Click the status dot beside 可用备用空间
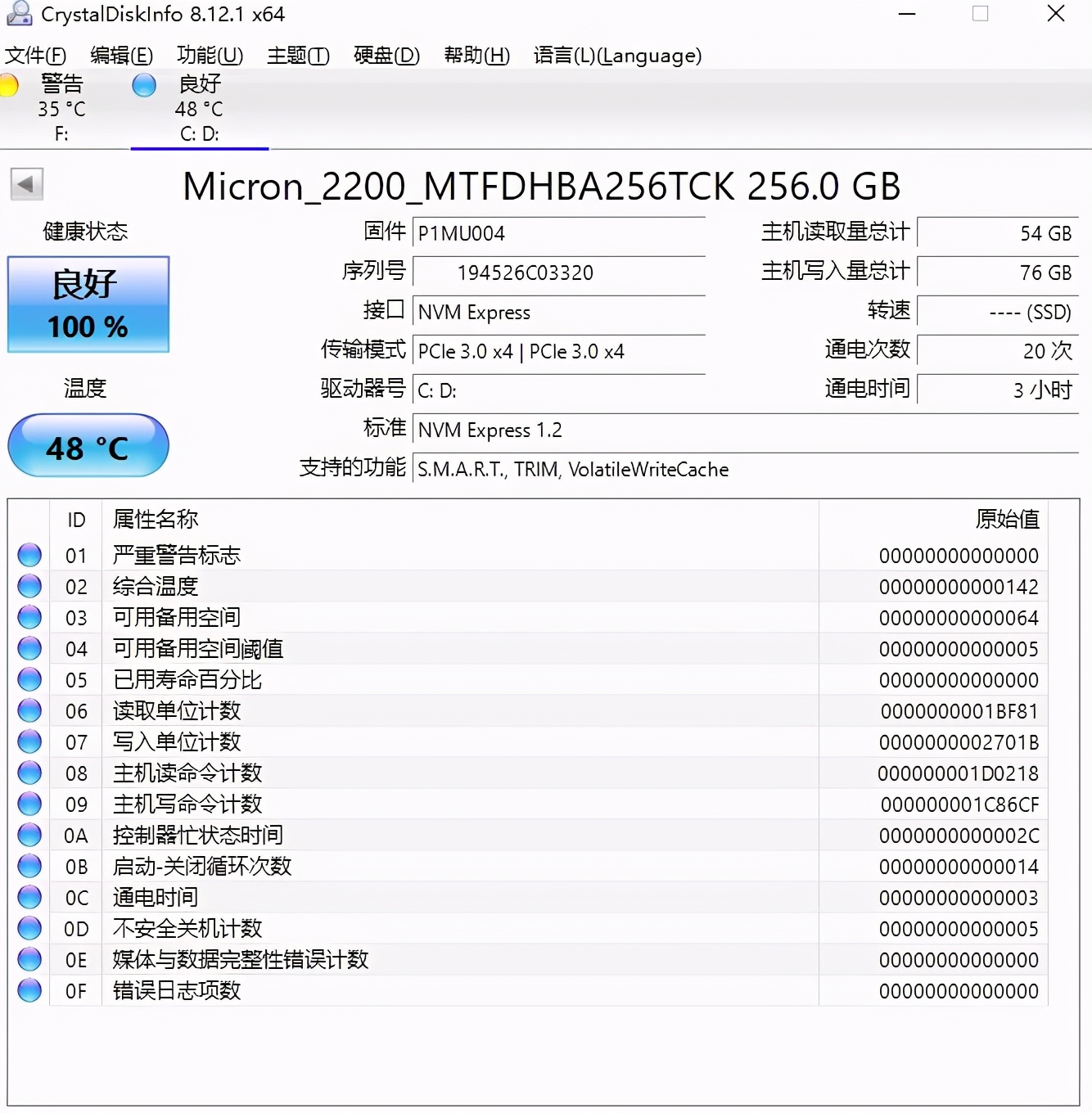 click(x=29, y=616)
